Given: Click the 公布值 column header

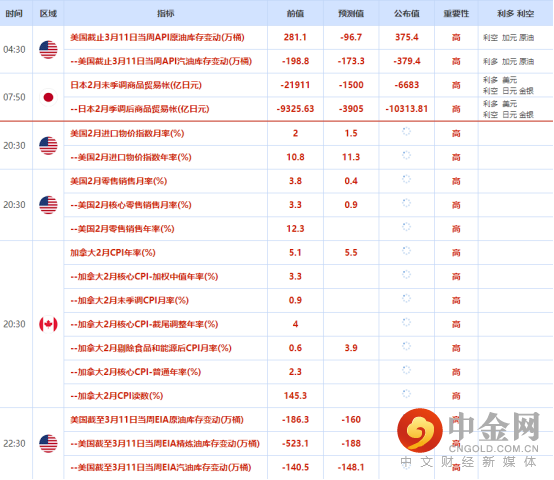Looking at the screenshot, I should coord(407,13).
